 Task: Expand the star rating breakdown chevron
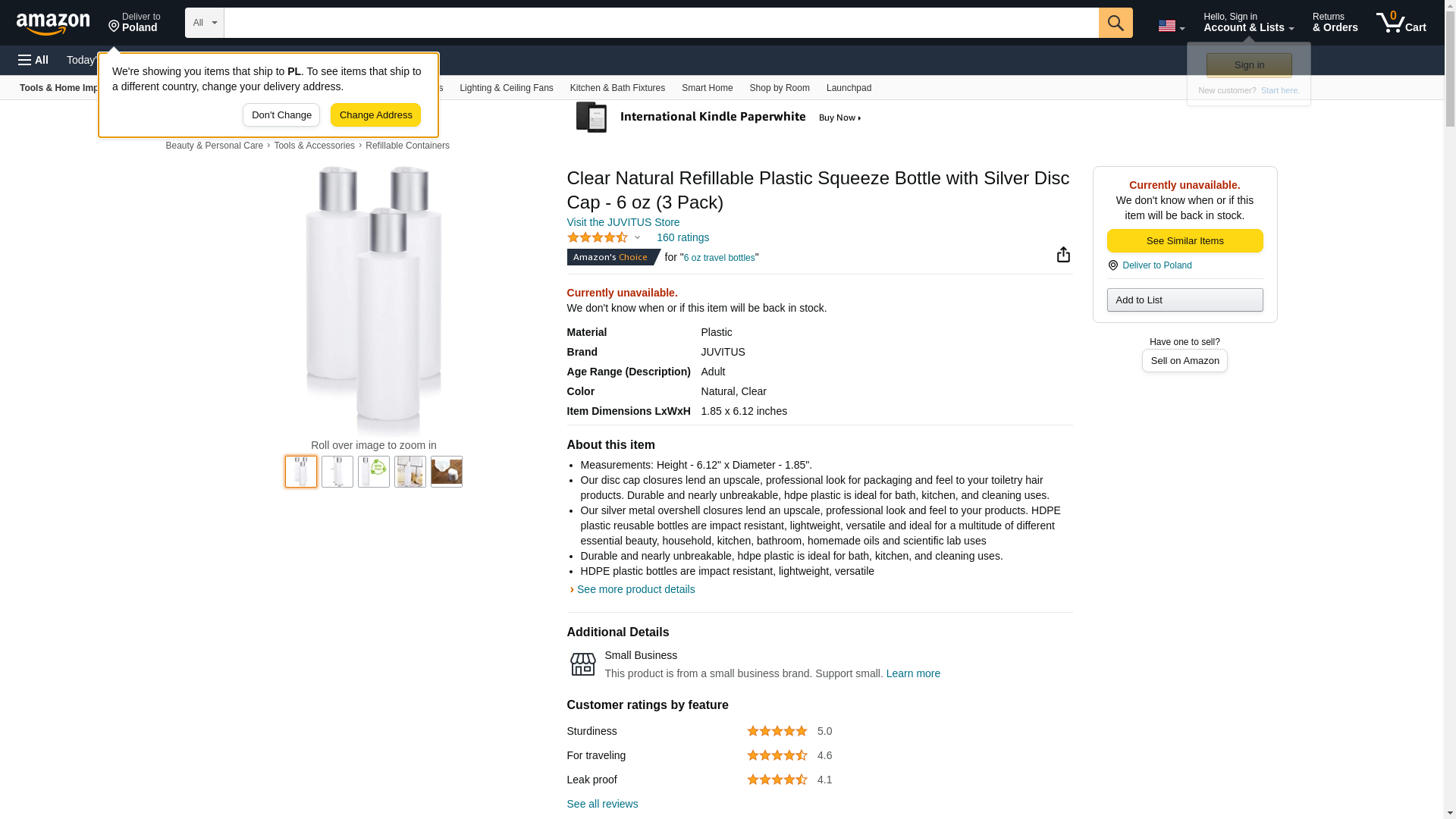(637, 238)
